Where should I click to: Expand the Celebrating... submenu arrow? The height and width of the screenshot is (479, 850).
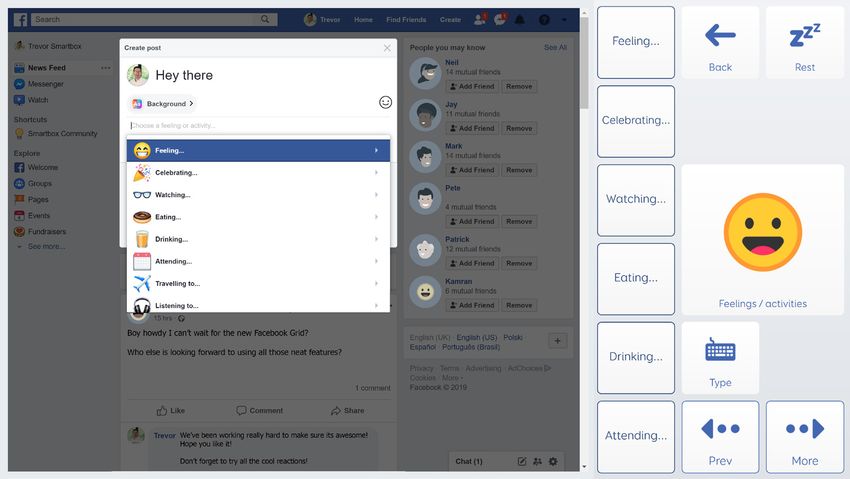pyautogui.click(x=376, y=173)
